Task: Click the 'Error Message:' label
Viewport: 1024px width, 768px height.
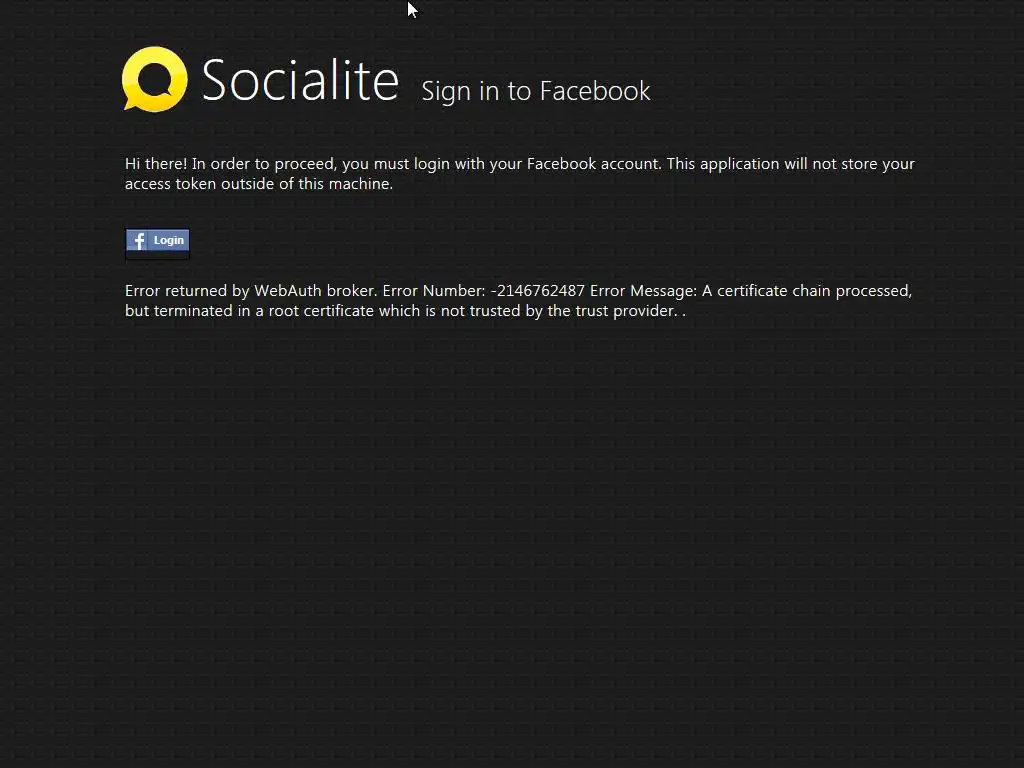Action: click(643, 291)
